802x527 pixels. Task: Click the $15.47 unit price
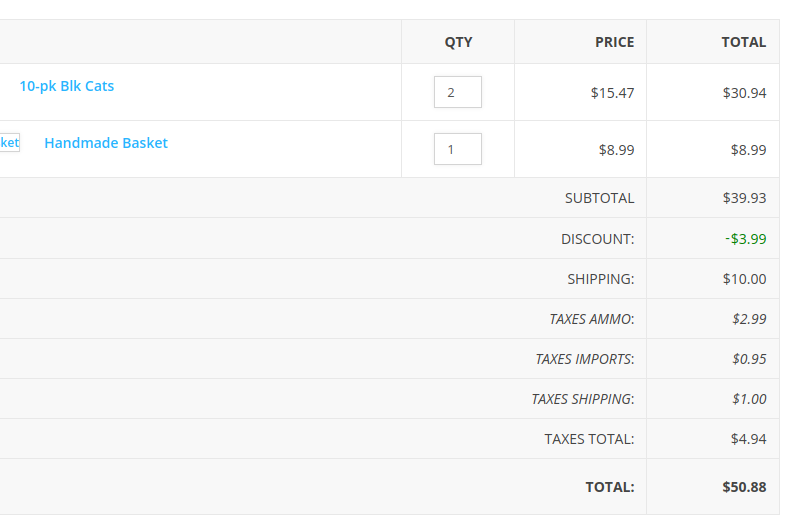coord(612,93)
